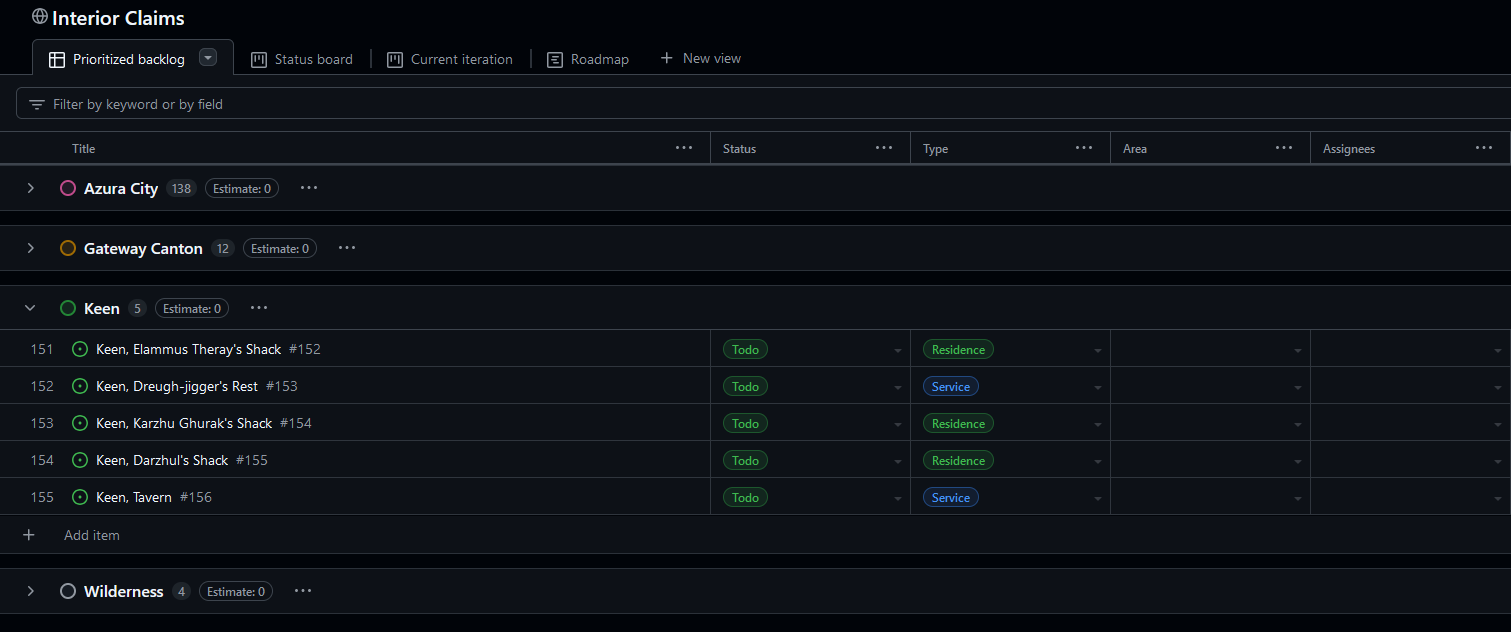Click the Gateway Canton Estimate: 0 badge
Image resolution: width=1511 pixels, height=632 pixels.
tap(279, 248)
